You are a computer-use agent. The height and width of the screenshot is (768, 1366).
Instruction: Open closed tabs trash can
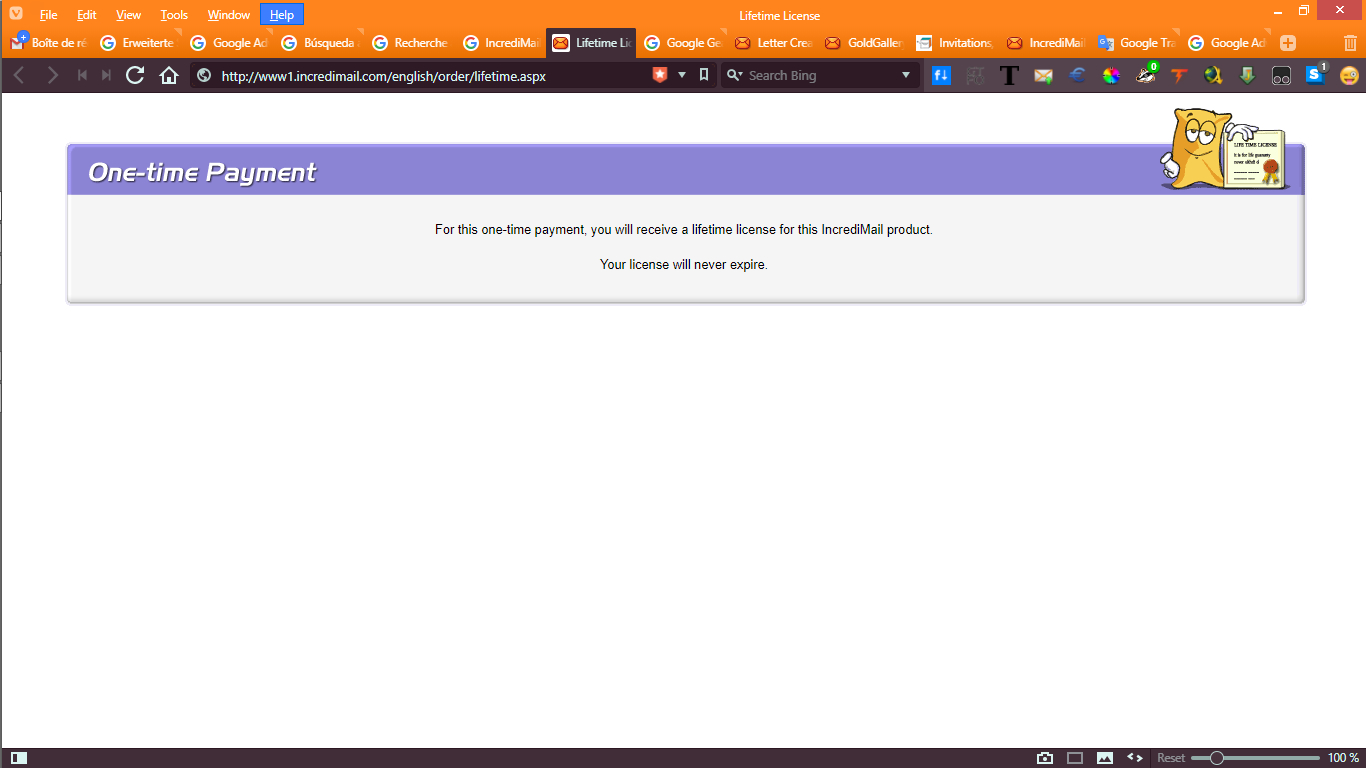1350,43
